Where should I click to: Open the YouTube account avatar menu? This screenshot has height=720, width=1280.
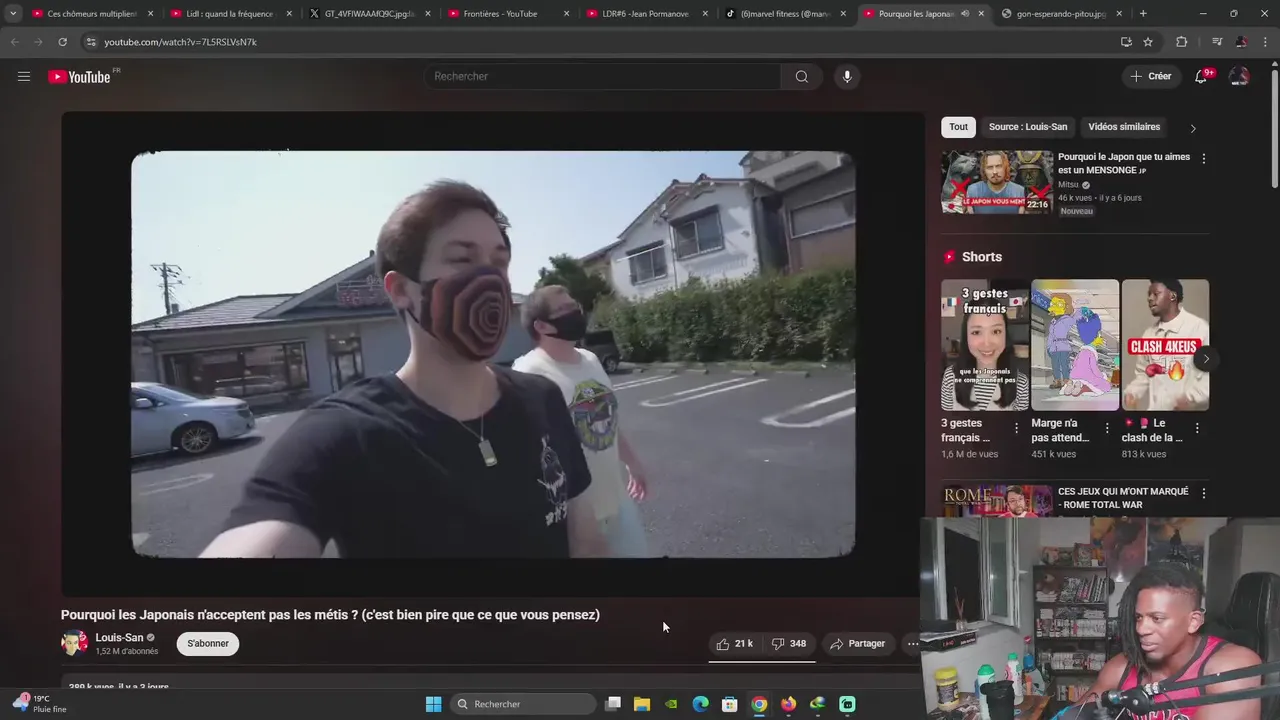tap(1239, 76)
